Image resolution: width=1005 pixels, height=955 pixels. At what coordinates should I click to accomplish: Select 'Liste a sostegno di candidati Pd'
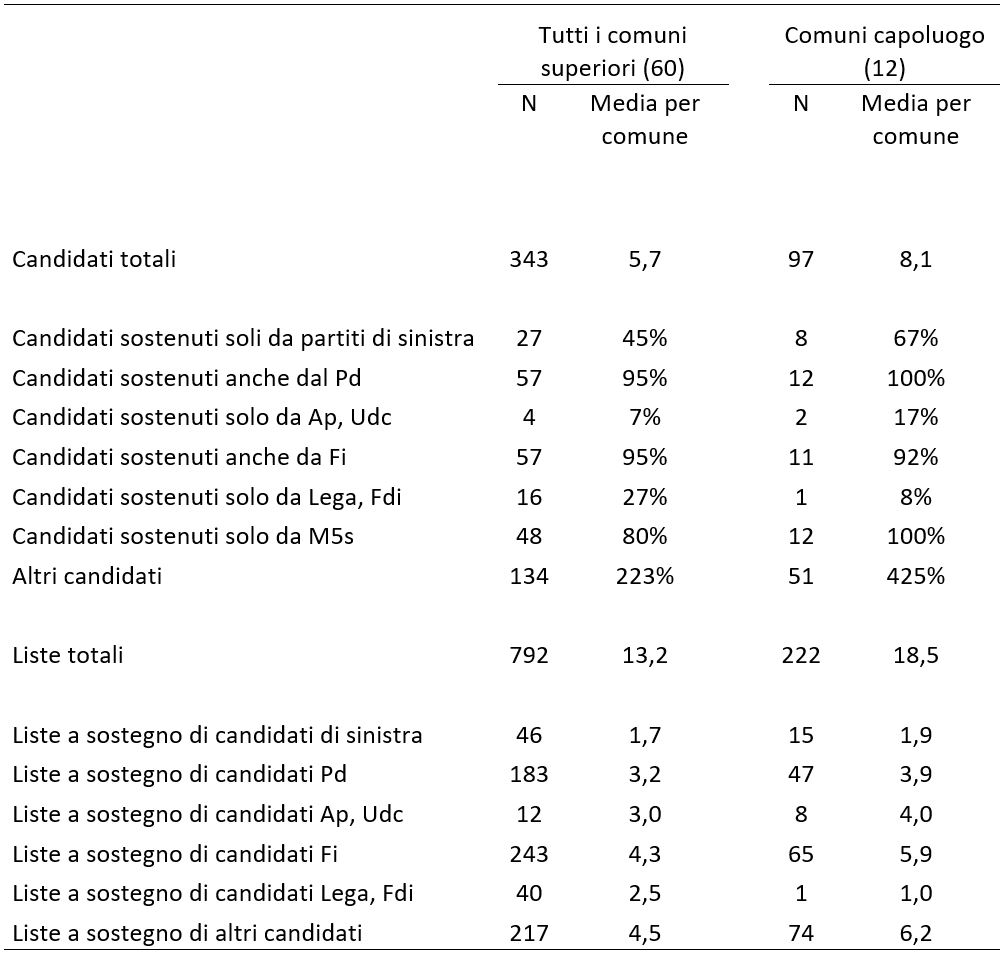click(179, 774)
